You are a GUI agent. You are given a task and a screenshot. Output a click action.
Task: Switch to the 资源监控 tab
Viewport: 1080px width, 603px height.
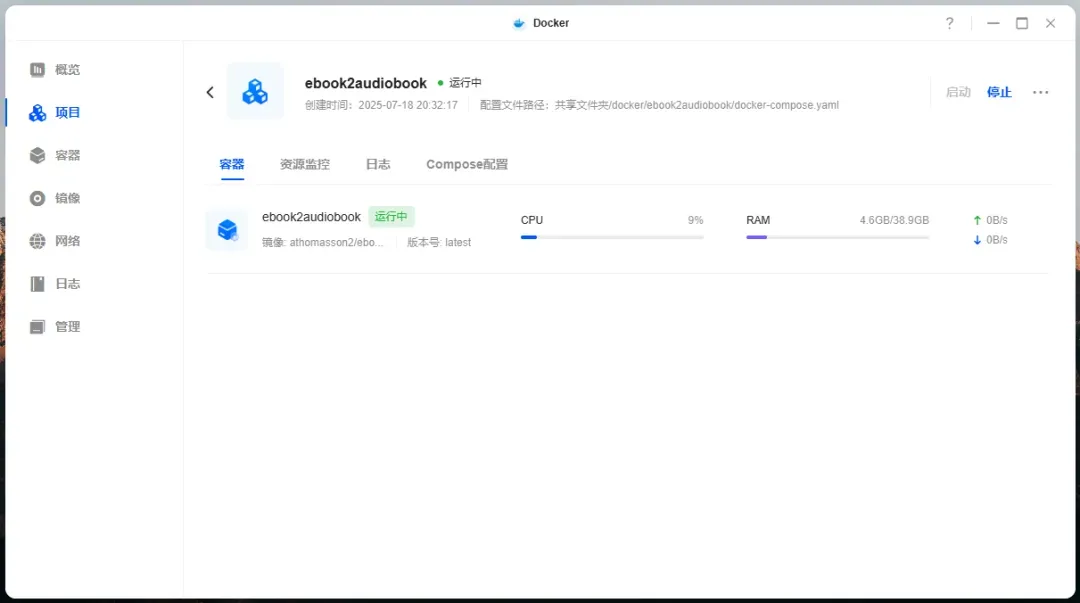point(304,164)
